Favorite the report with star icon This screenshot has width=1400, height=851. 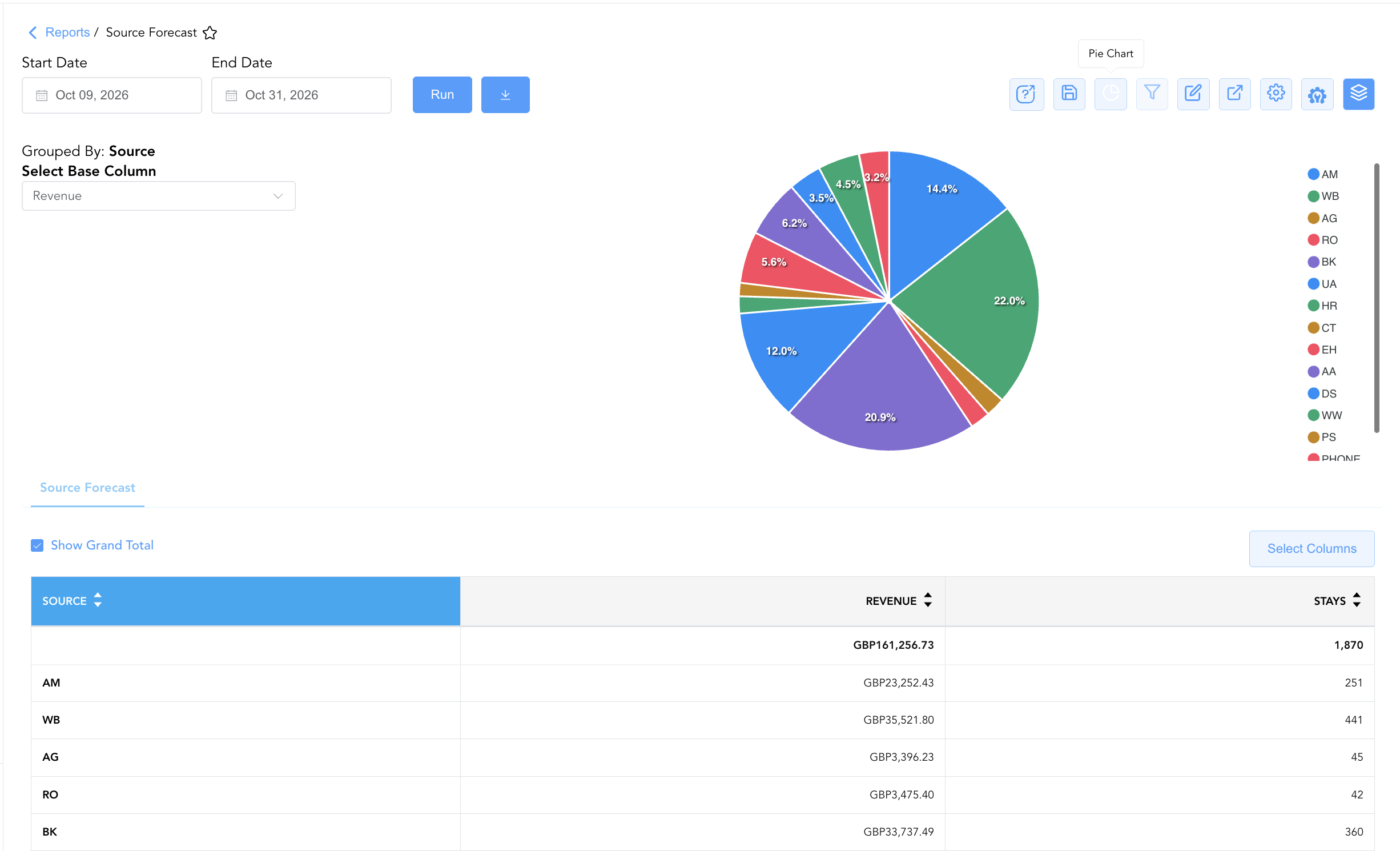(210, 33)
